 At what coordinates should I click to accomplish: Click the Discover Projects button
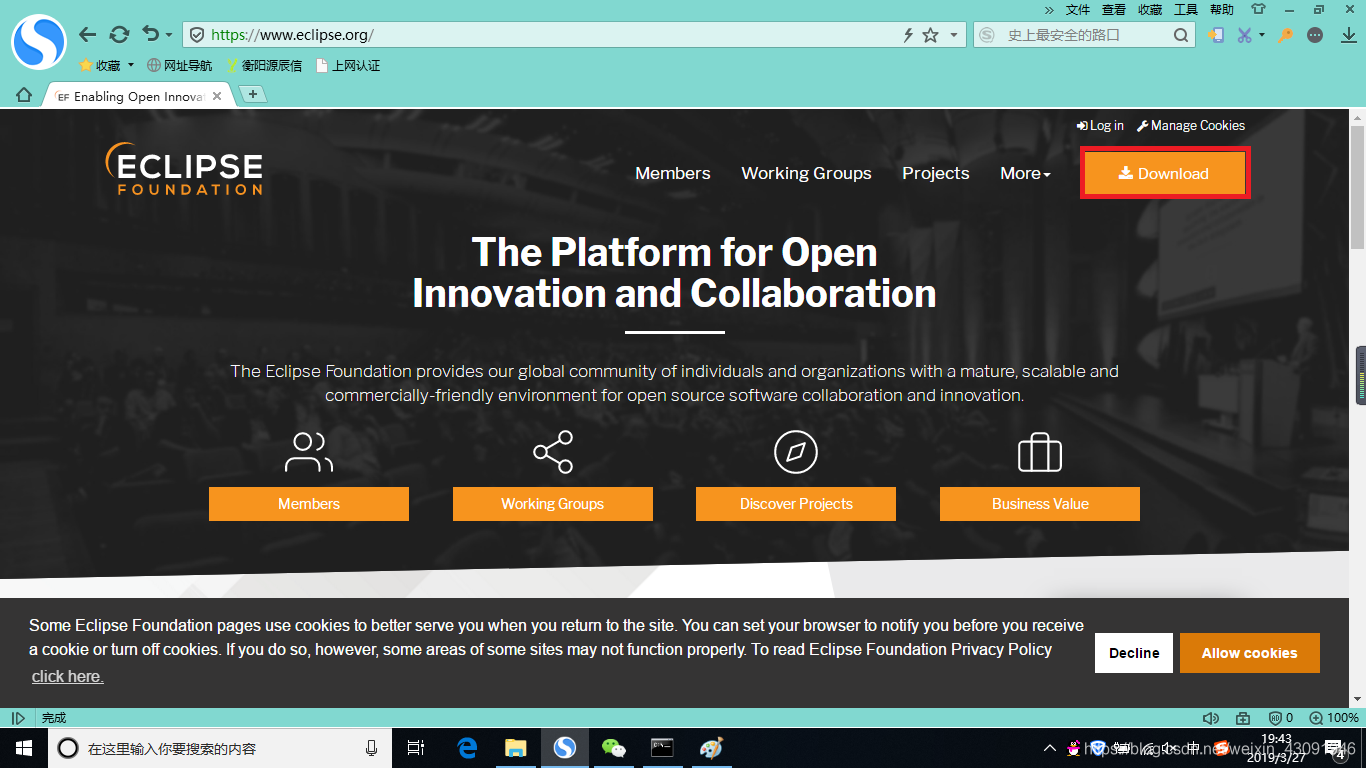tap(796, 504)
